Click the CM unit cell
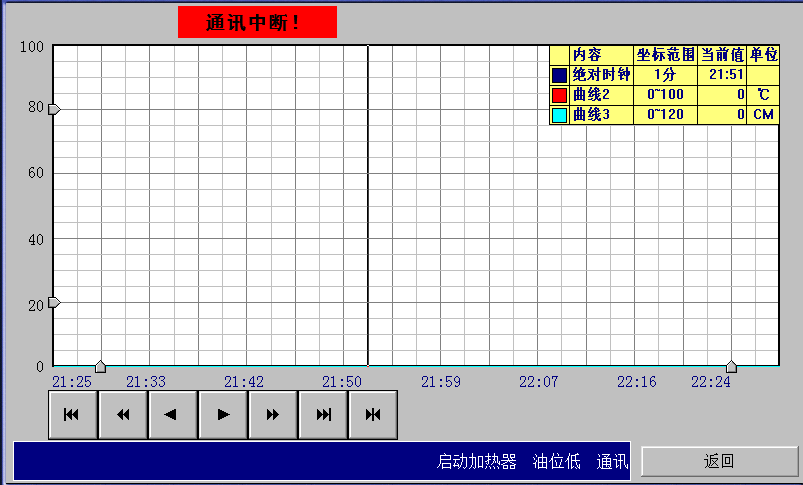This screenshot has height=485, width=803. click(763, 114)
